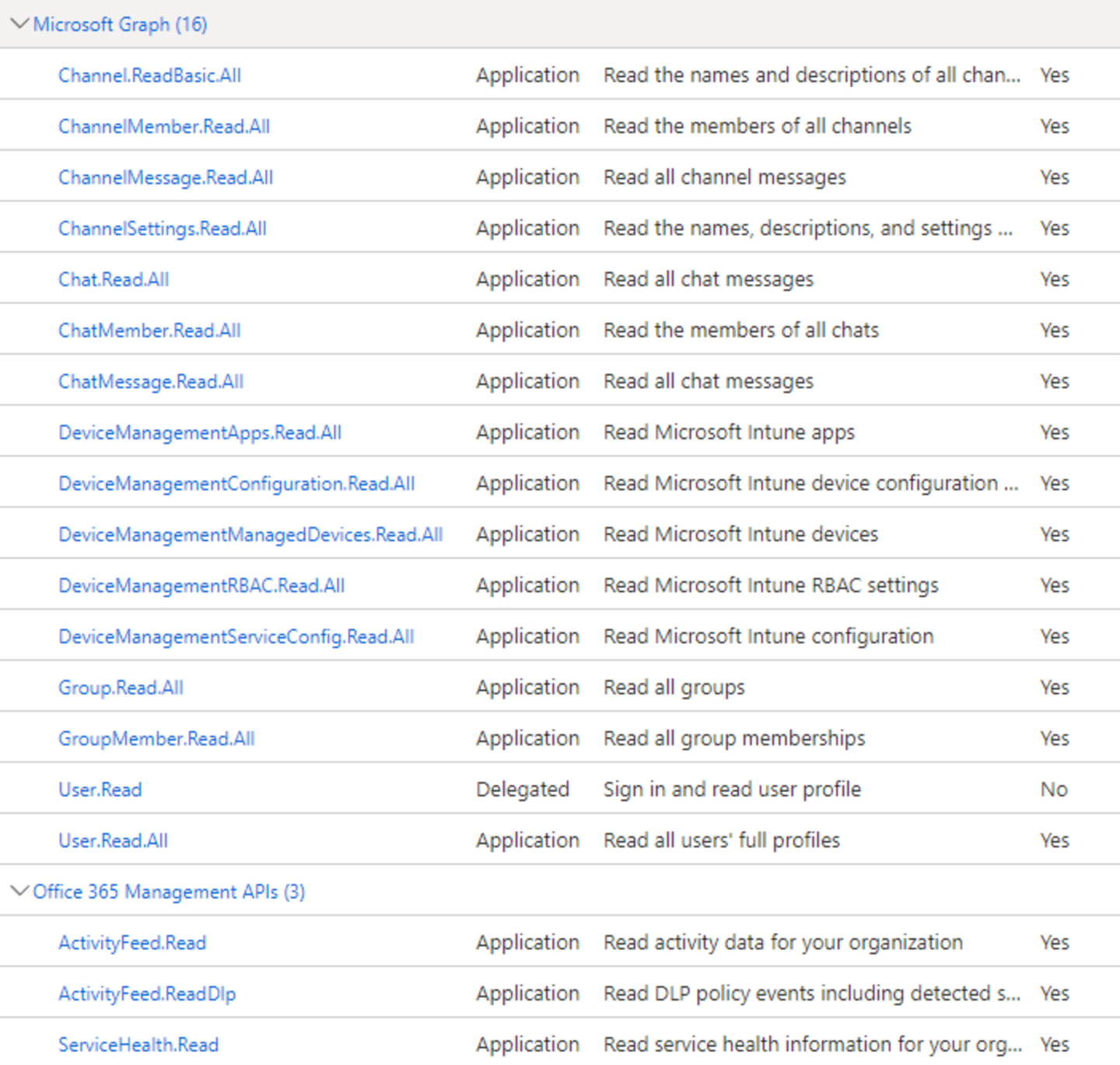The image size is (1120, 1065).
Task: Click the Delegated type cell for User.Read
Action: pyautogui.click(x=523, y=790)
